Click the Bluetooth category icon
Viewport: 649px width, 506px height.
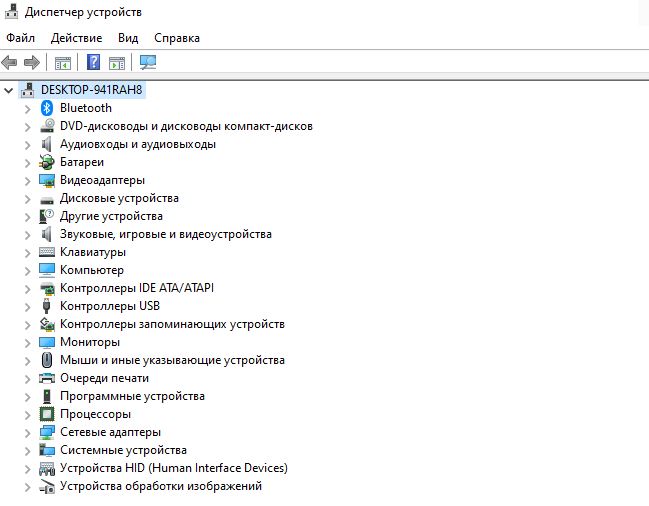(x=47, y=108)
